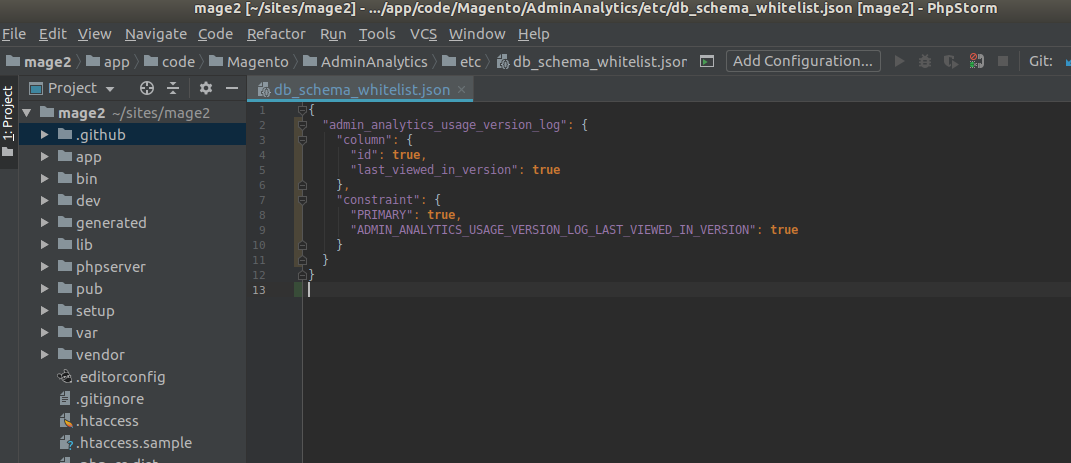This screenshot has width=1071, height=463.
Task: Click AdminAnalytics breadcrumb in navigation bar
Action: click(365, 61)
